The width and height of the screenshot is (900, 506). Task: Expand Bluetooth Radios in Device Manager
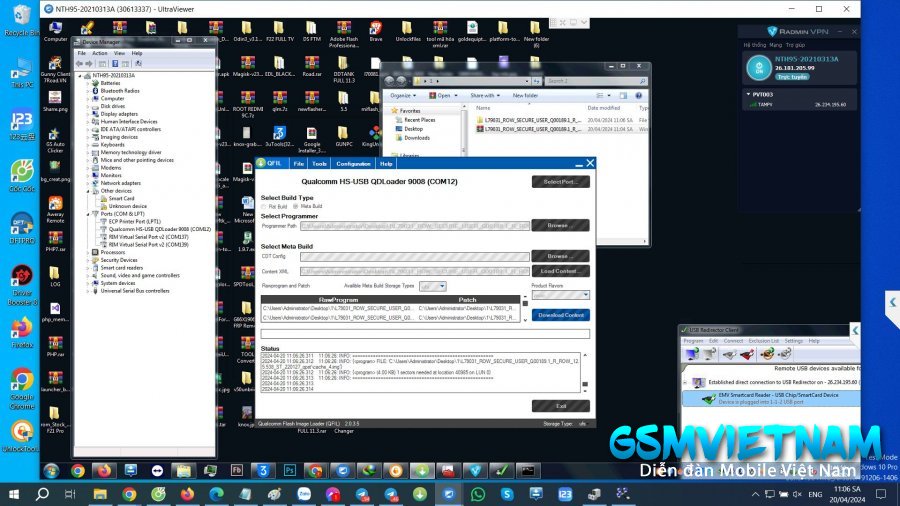[x=88, y=91]
